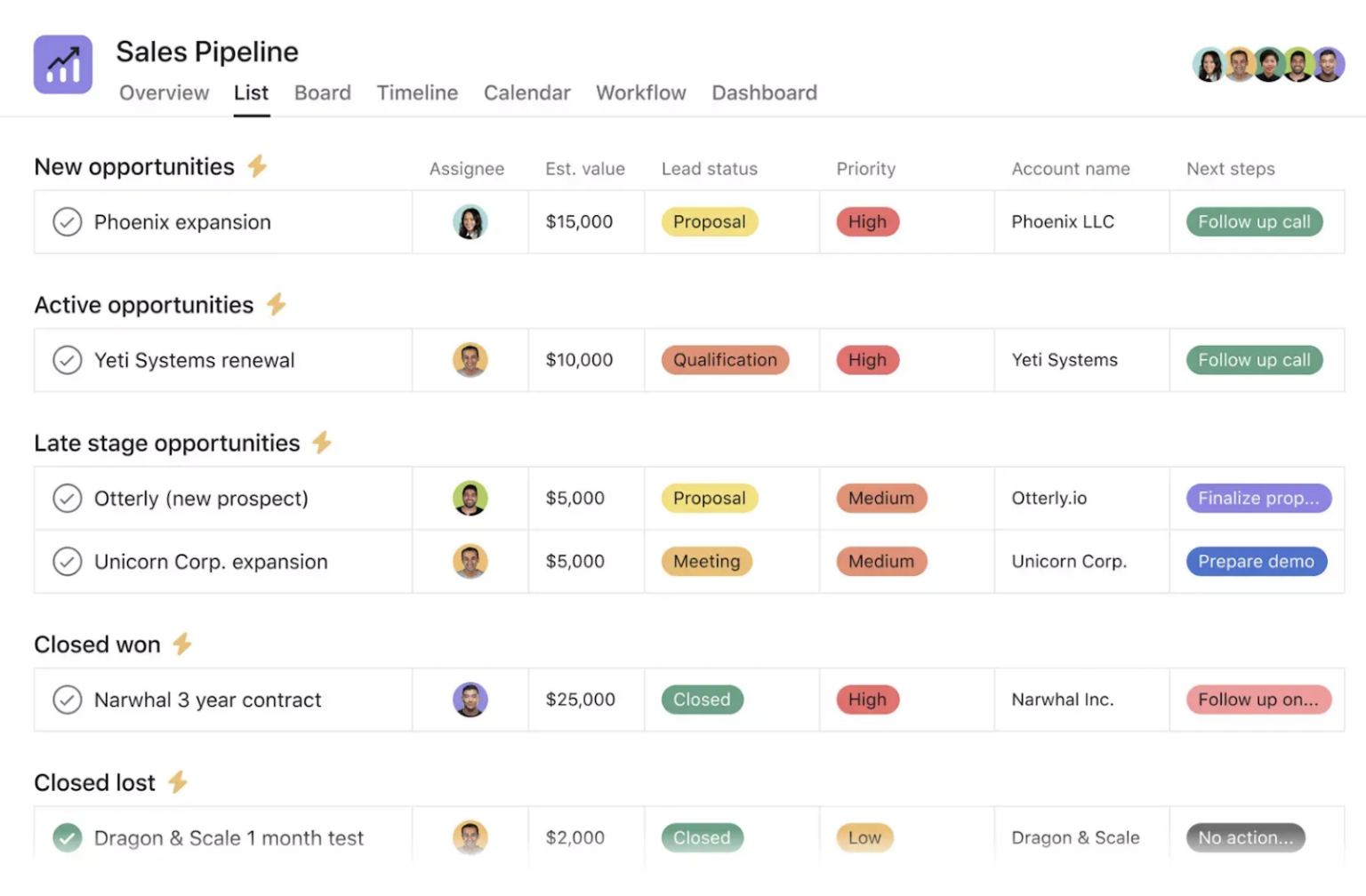Viewport: 1366px width, 896px height.
Task: Open the Dashboard view
Action: (x=763, y=92)
